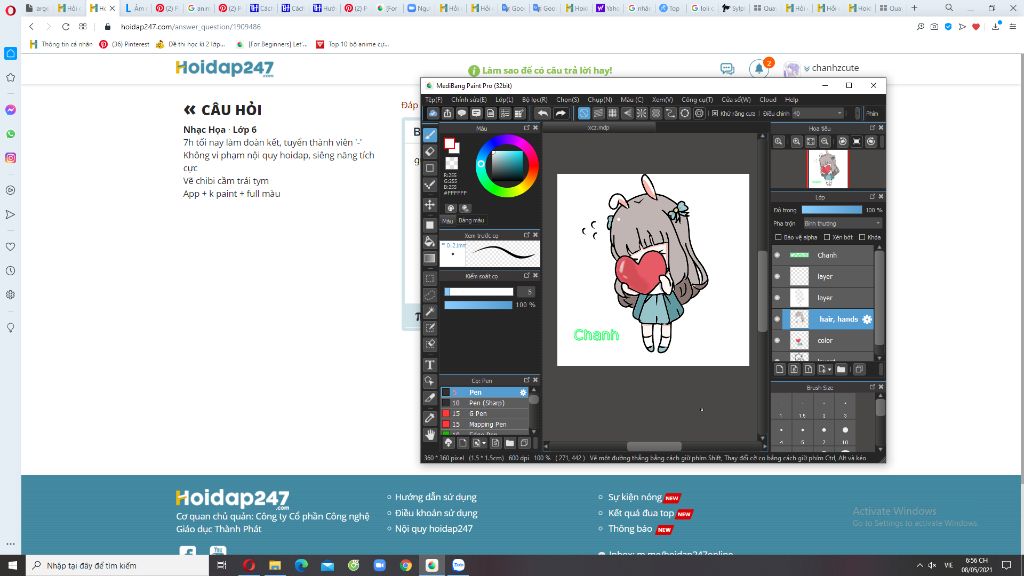The width and height of the screenshot is (1024, 576).
Task: Hide the hair, hands layer
Action: (x=777, y=319)
